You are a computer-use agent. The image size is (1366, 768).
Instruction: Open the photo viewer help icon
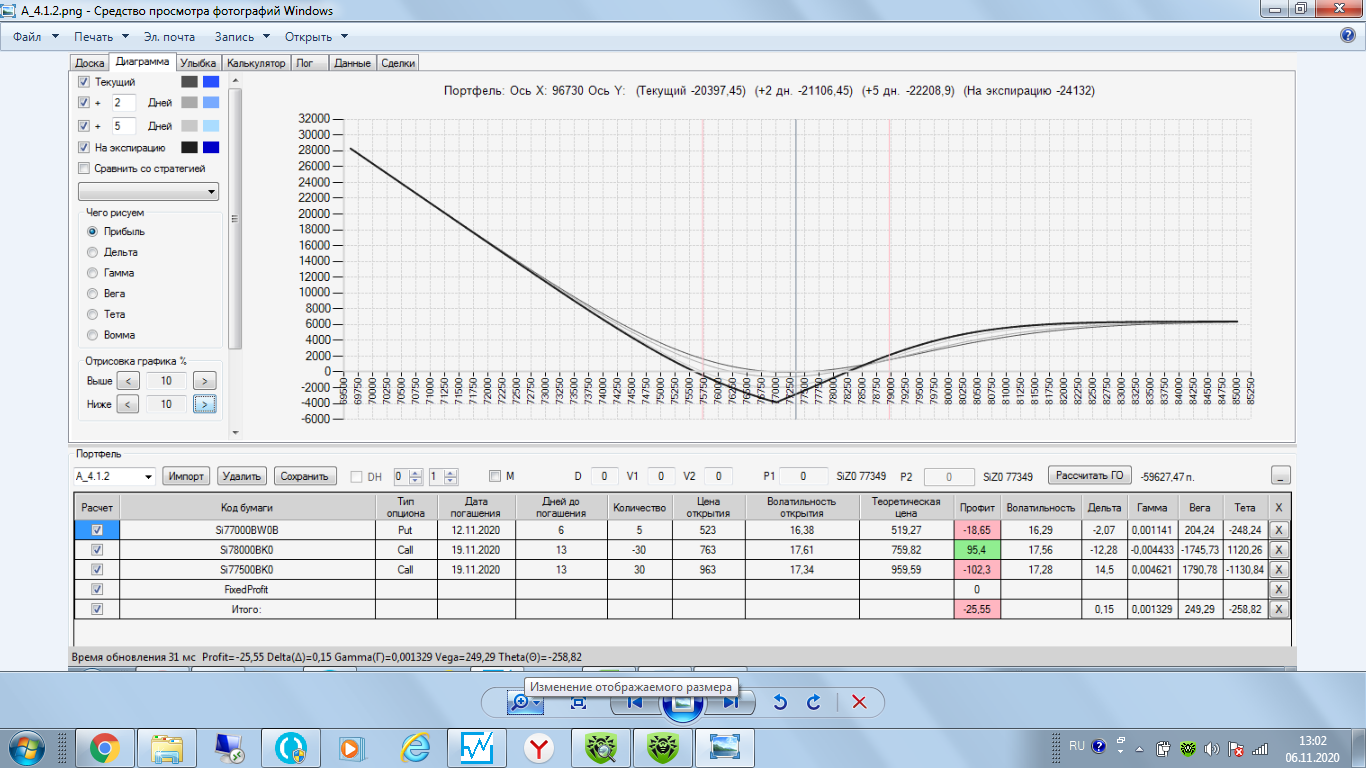click(1347, 36)
